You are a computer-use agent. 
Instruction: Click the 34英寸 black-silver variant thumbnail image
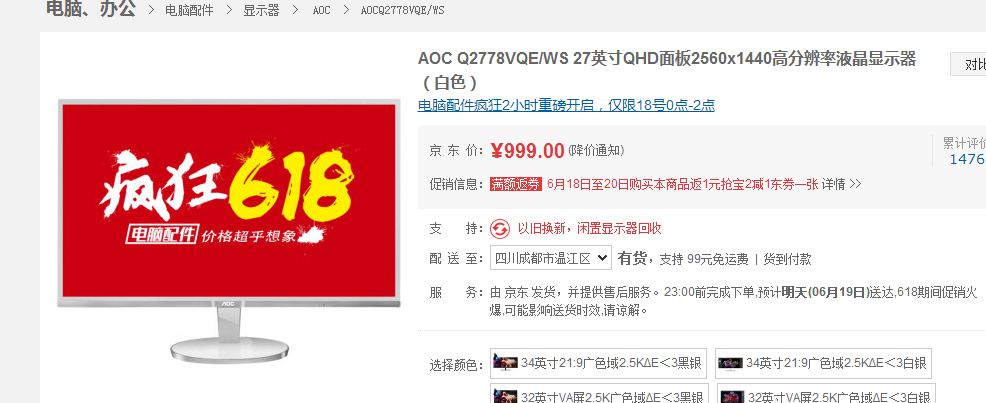[506, 363]
